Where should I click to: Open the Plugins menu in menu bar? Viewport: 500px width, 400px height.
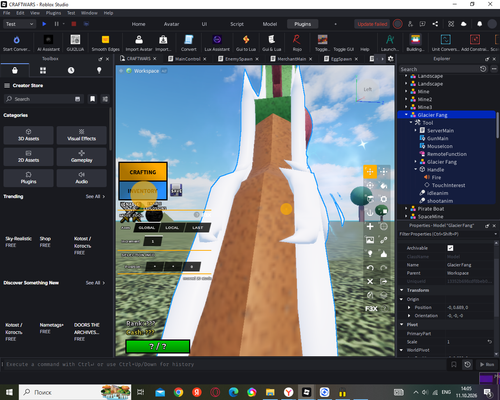click(x=53, y=13)
